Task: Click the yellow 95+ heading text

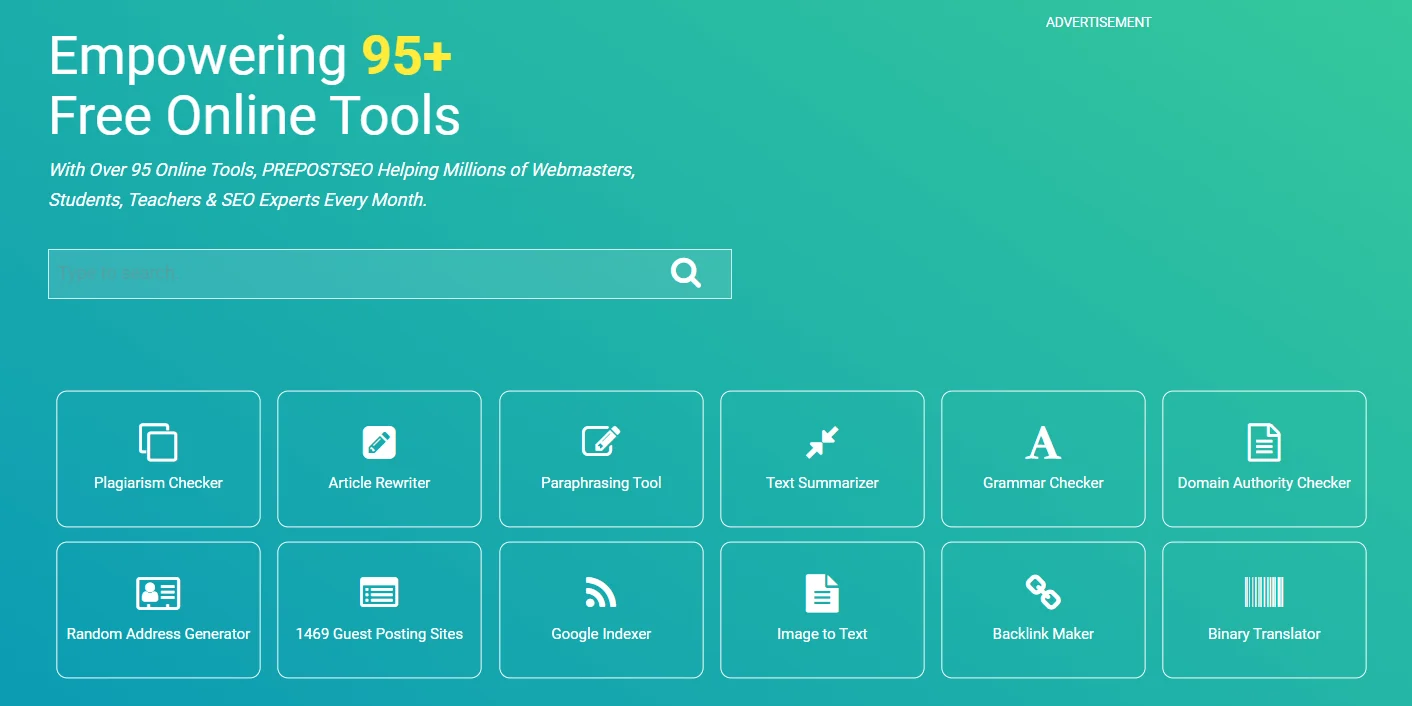Action: coord(407,56)
